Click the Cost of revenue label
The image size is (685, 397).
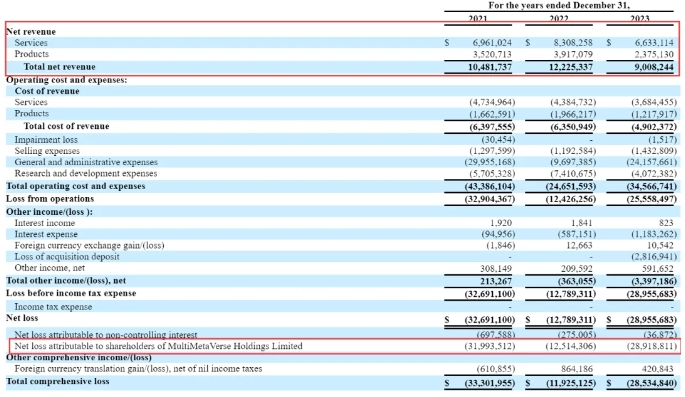click(47, 91)
